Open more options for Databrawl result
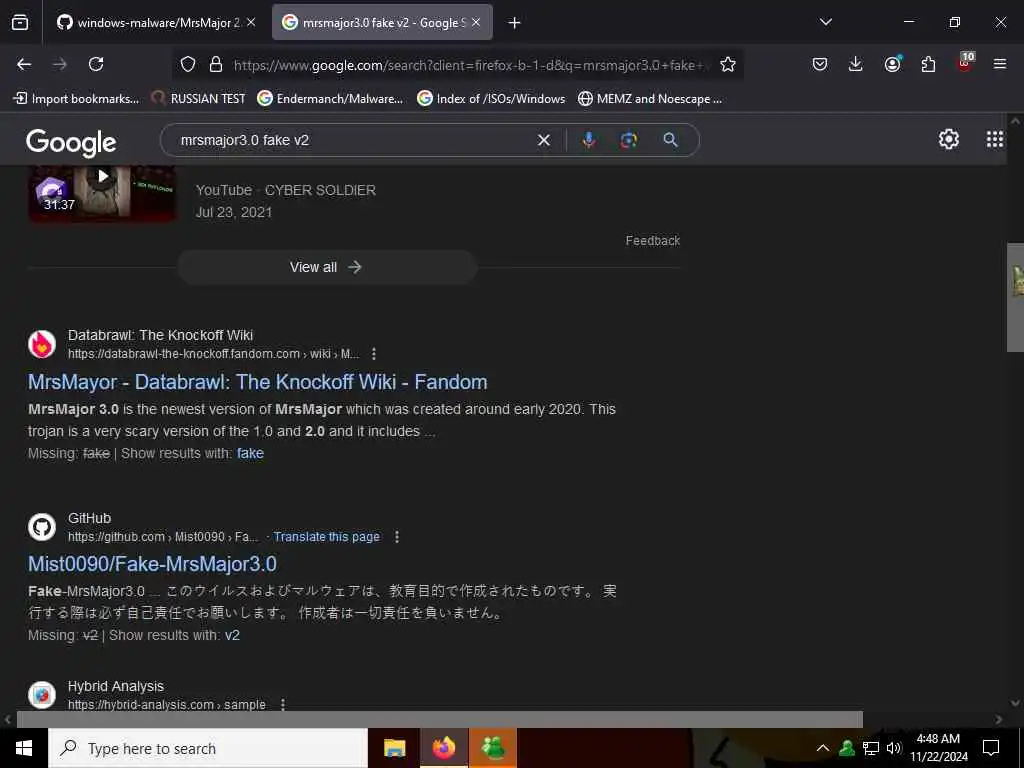Image resolution: width=1024 pixels, height=768 pixels. click(x=374, y=354)
